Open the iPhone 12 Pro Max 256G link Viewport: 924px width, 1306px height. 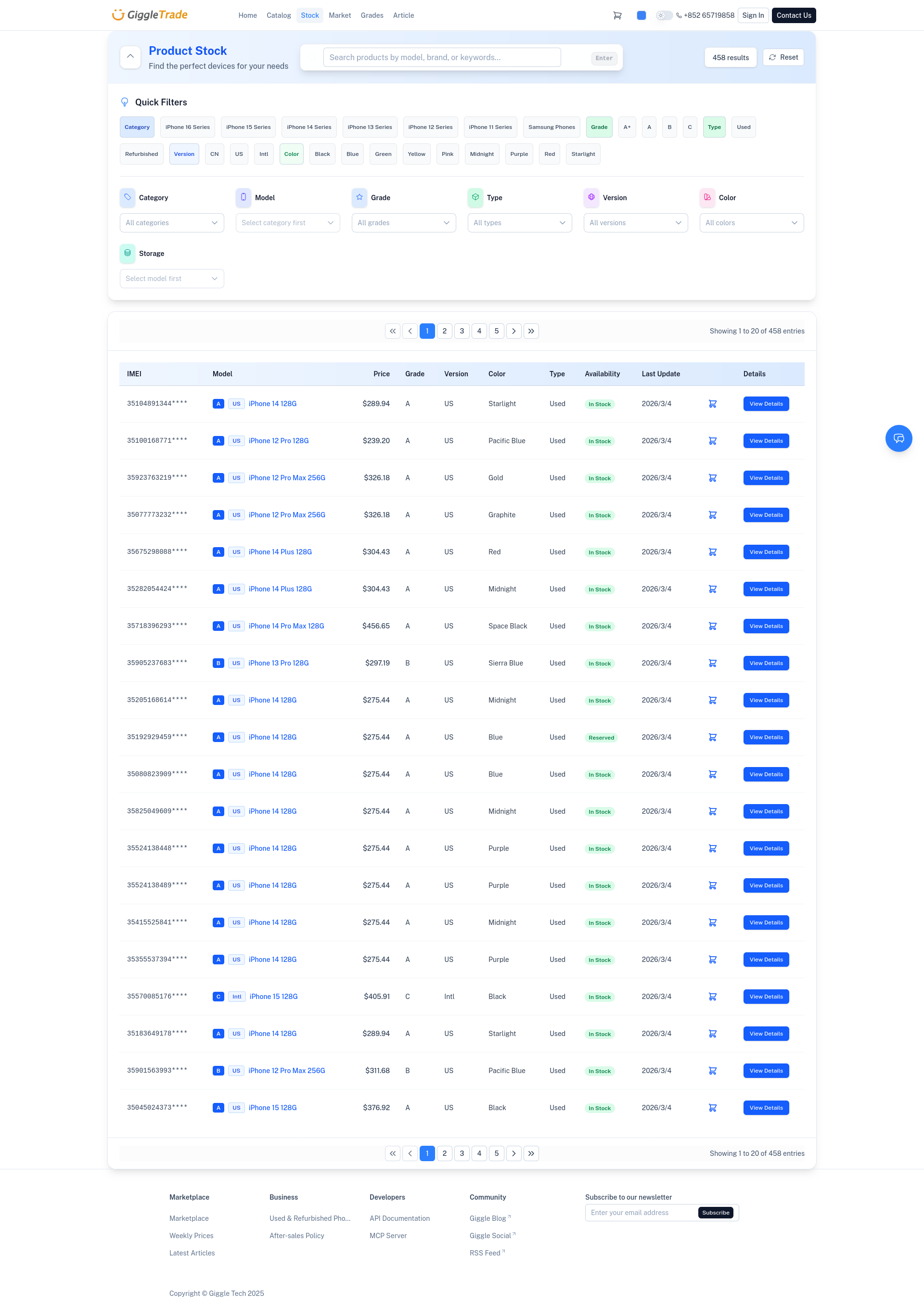tap(287, 478)
